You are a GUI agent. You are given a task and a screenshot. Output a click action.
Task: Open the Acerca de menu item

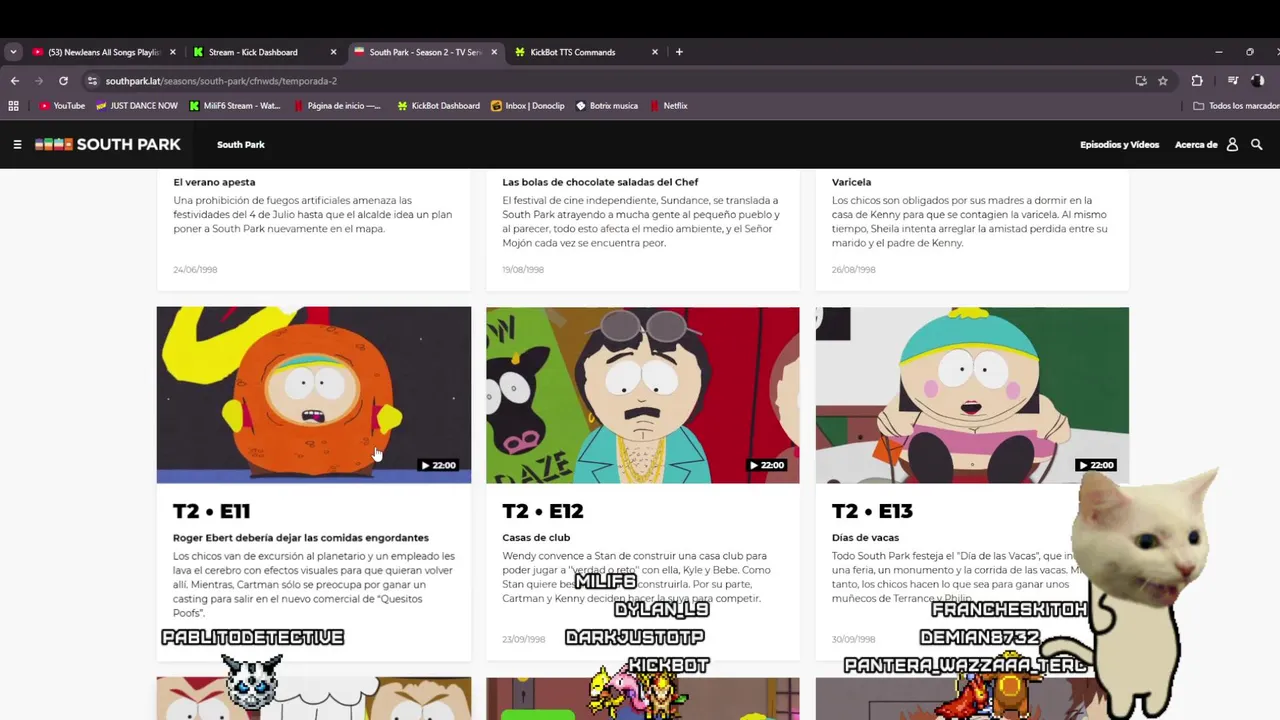[1196, 145]
